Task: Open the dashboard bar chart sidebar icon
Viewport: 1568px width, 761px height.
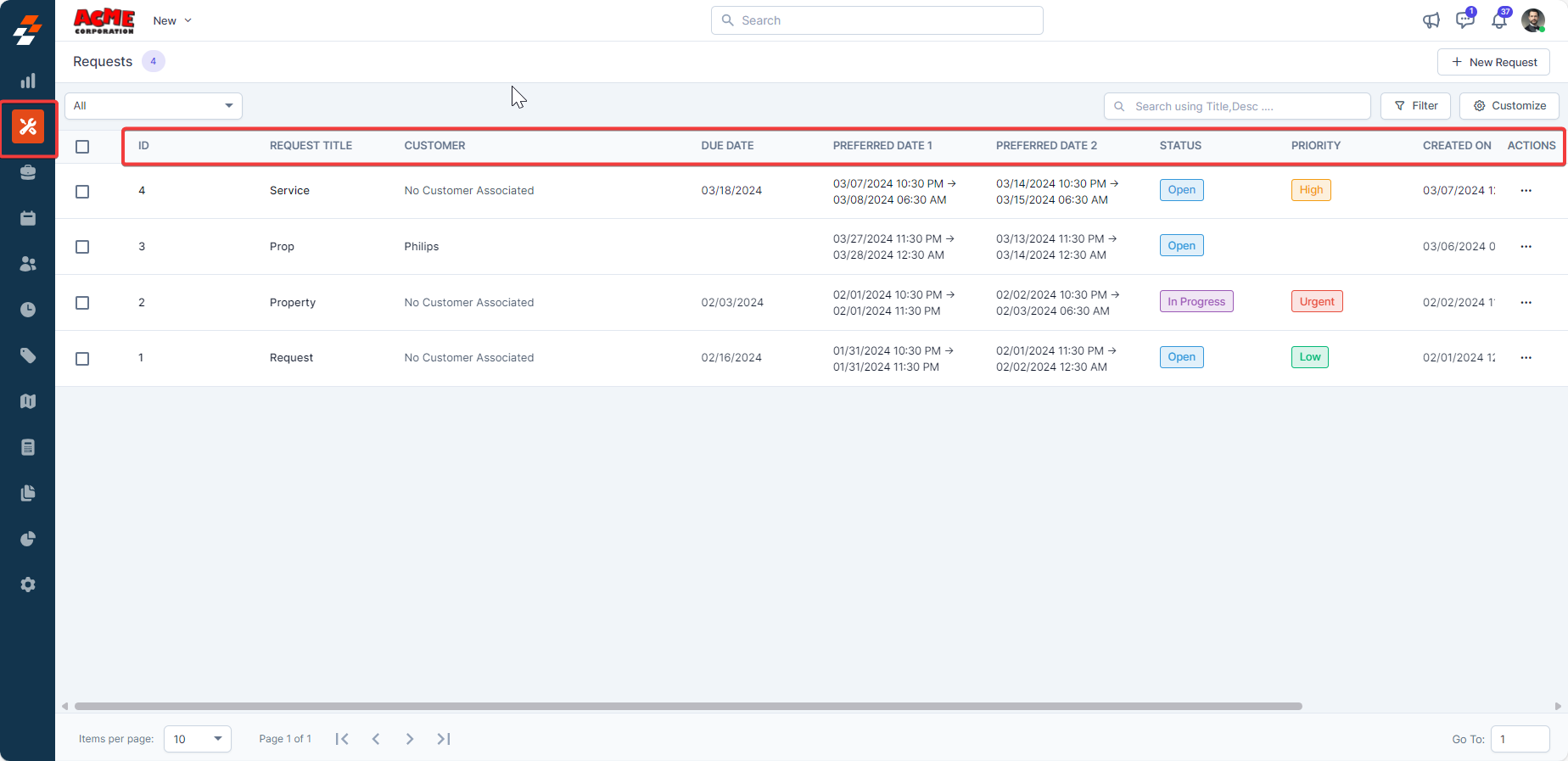Action: 28,81
